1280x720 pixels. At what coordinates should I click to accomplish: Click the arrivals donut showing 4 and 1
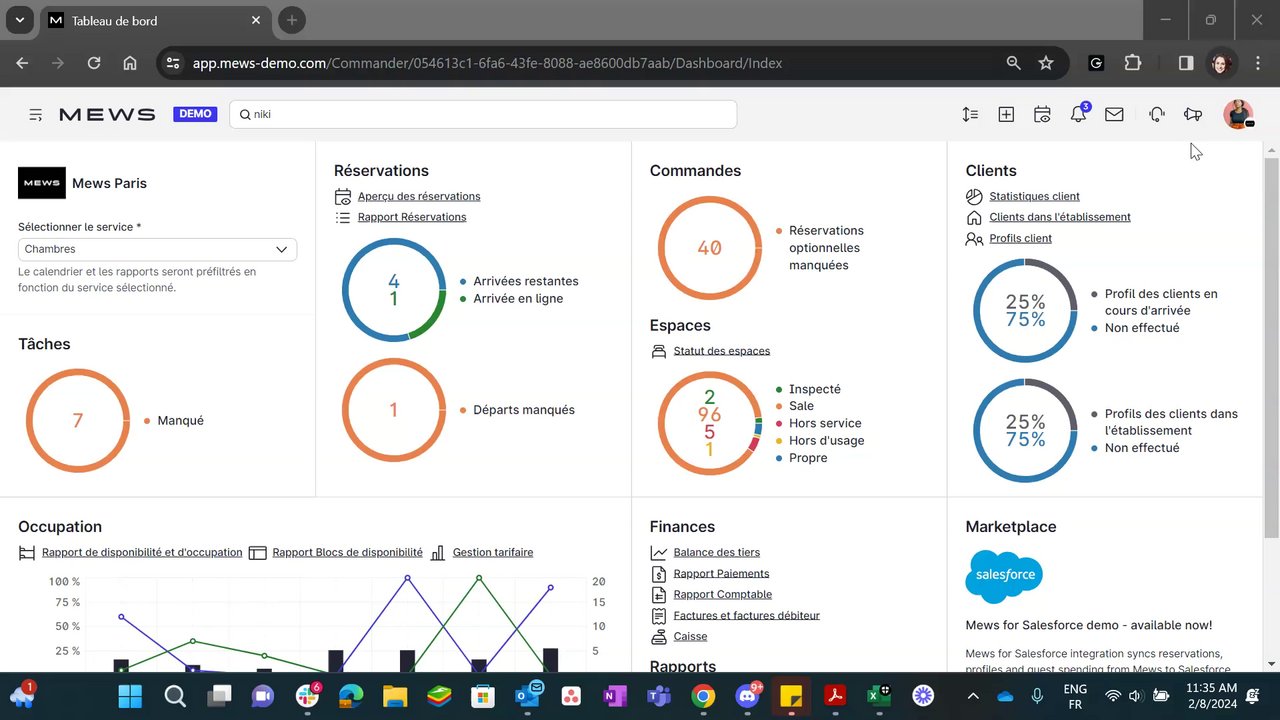click(394, 290)
